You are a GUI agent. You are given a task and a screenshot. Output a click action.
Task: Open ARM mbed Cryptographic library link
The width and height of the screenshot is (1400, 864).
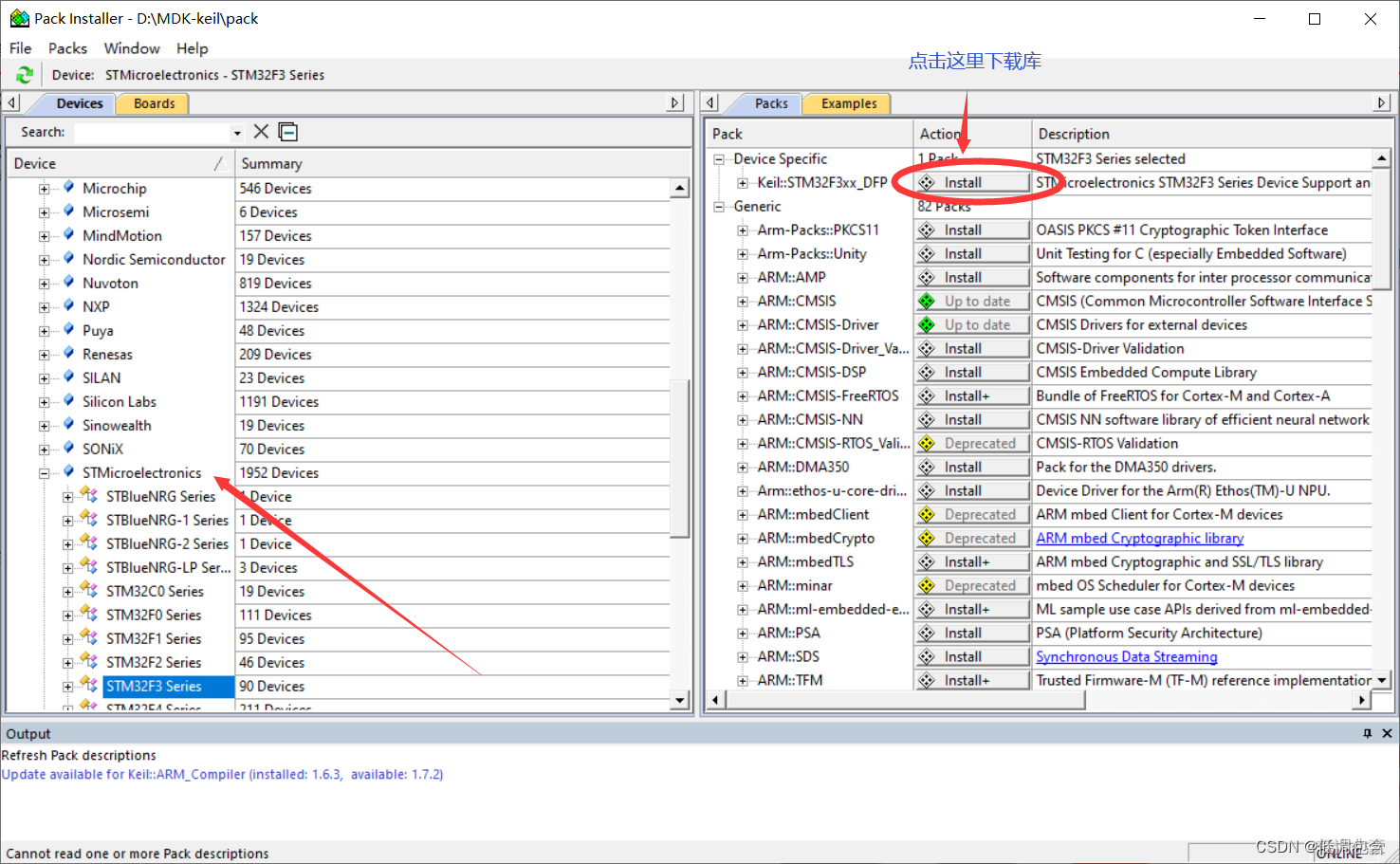[1139, 538]
